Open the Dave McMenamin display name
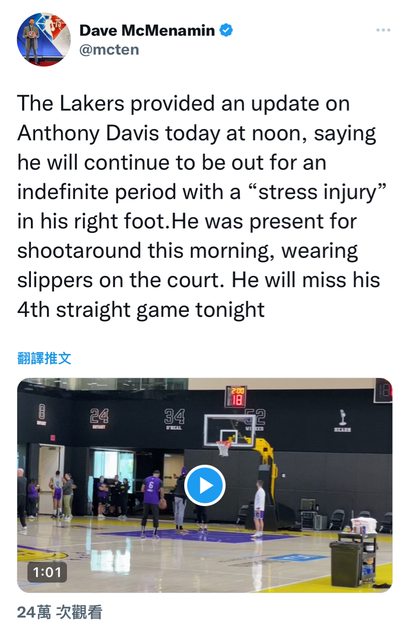 pos(147,31)
